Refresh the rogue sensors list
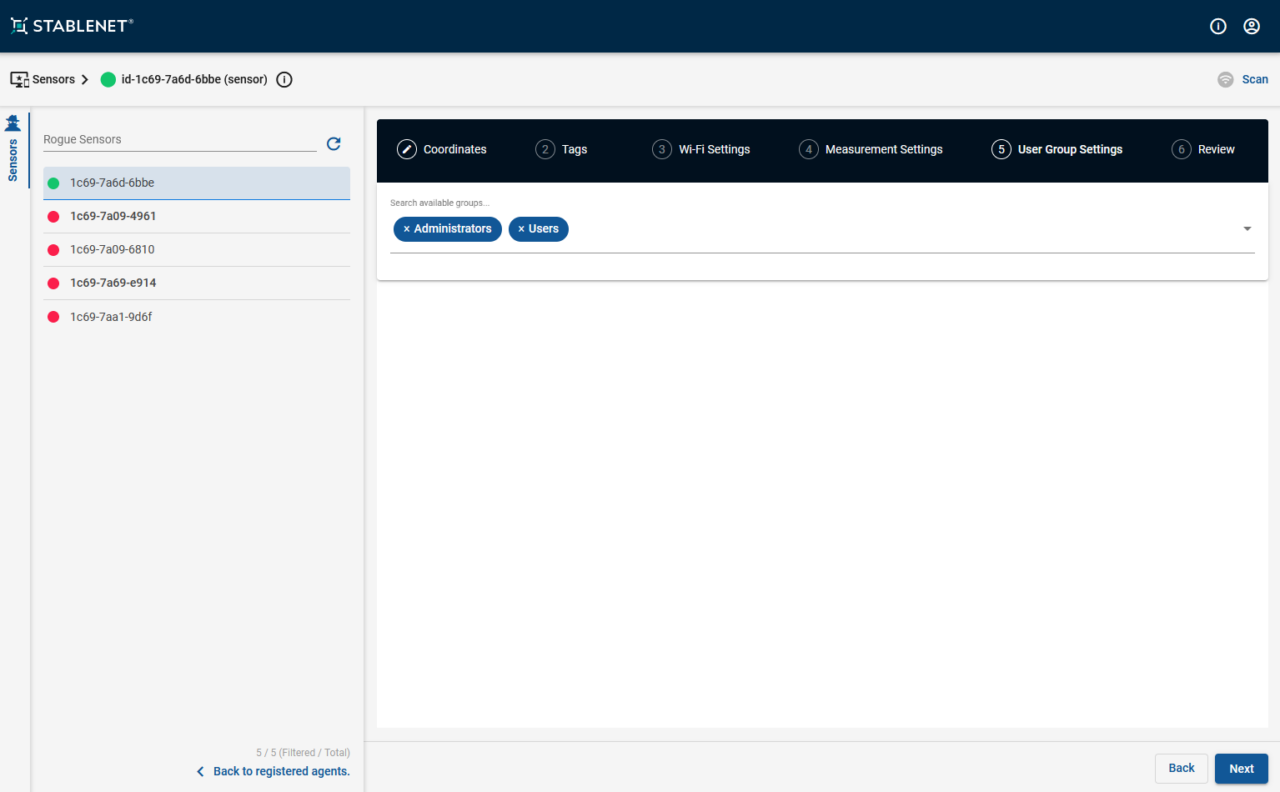Image resolution: width=1280 pixels, height=792 pixels. 334,144
